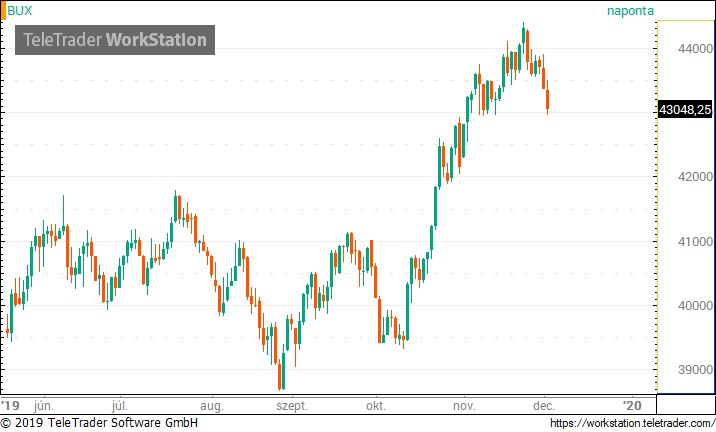Click the 'nov.' month label
The height and width of the screenshot is (432, 716).
[464, 406]
